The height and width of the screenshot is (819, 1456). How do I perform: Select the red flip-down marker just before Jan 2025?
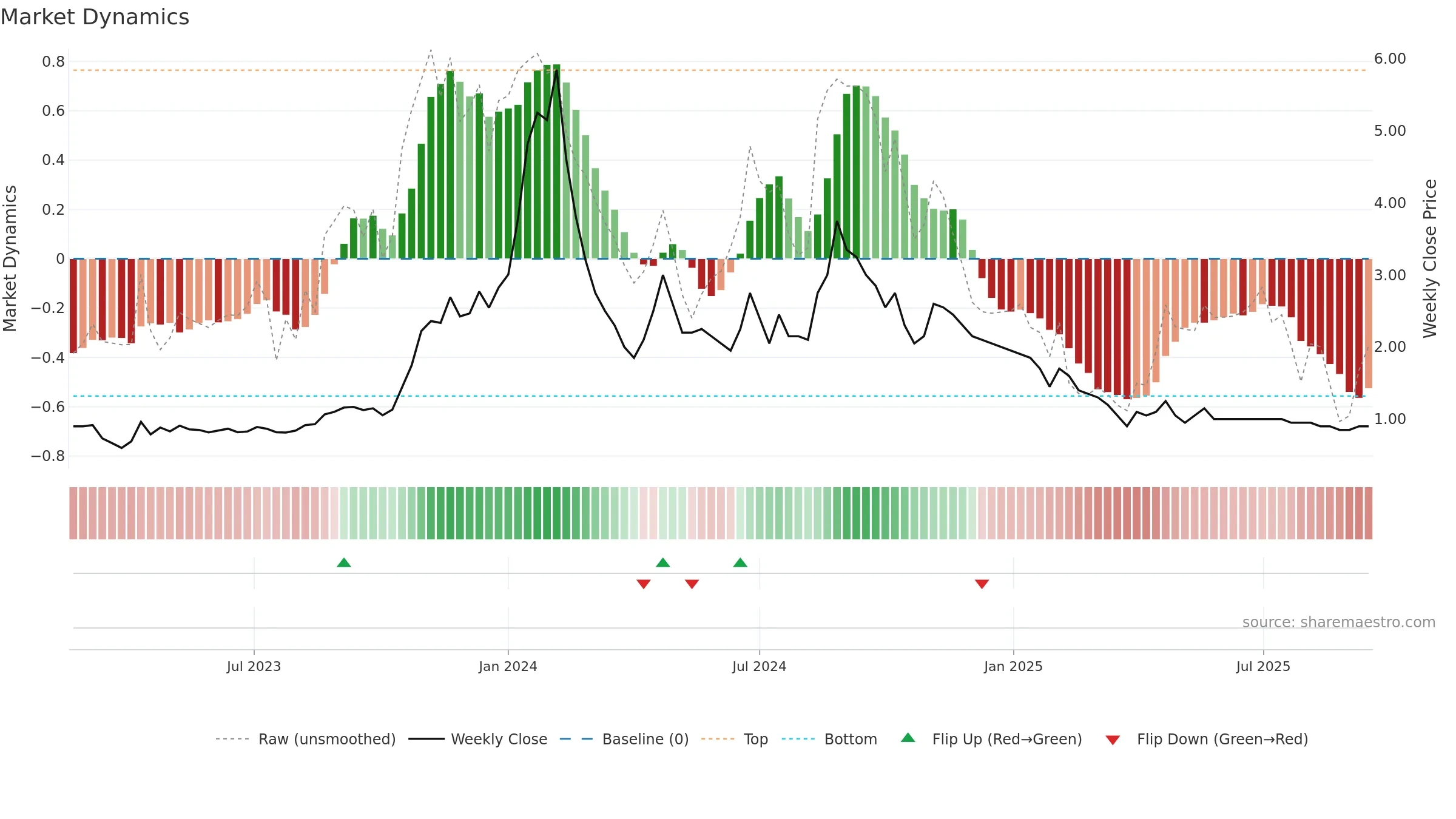[982, 584]
